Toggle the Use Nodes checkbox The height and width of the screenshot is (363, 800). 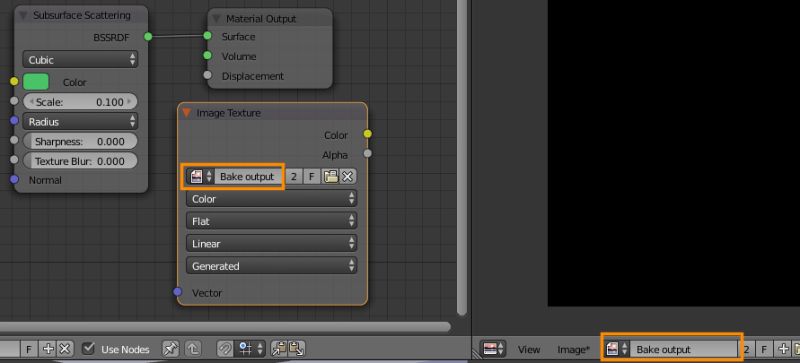(89, 349)
